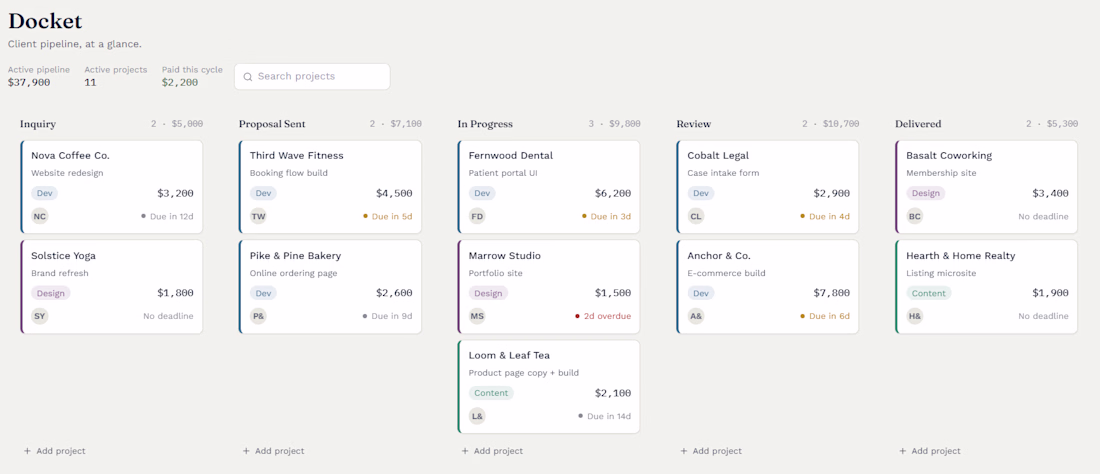1100x474 pixels.
Task: Click the Dev tag on Nova Coffee Co.
Action: pyautogui.click(x=44, y=194)
